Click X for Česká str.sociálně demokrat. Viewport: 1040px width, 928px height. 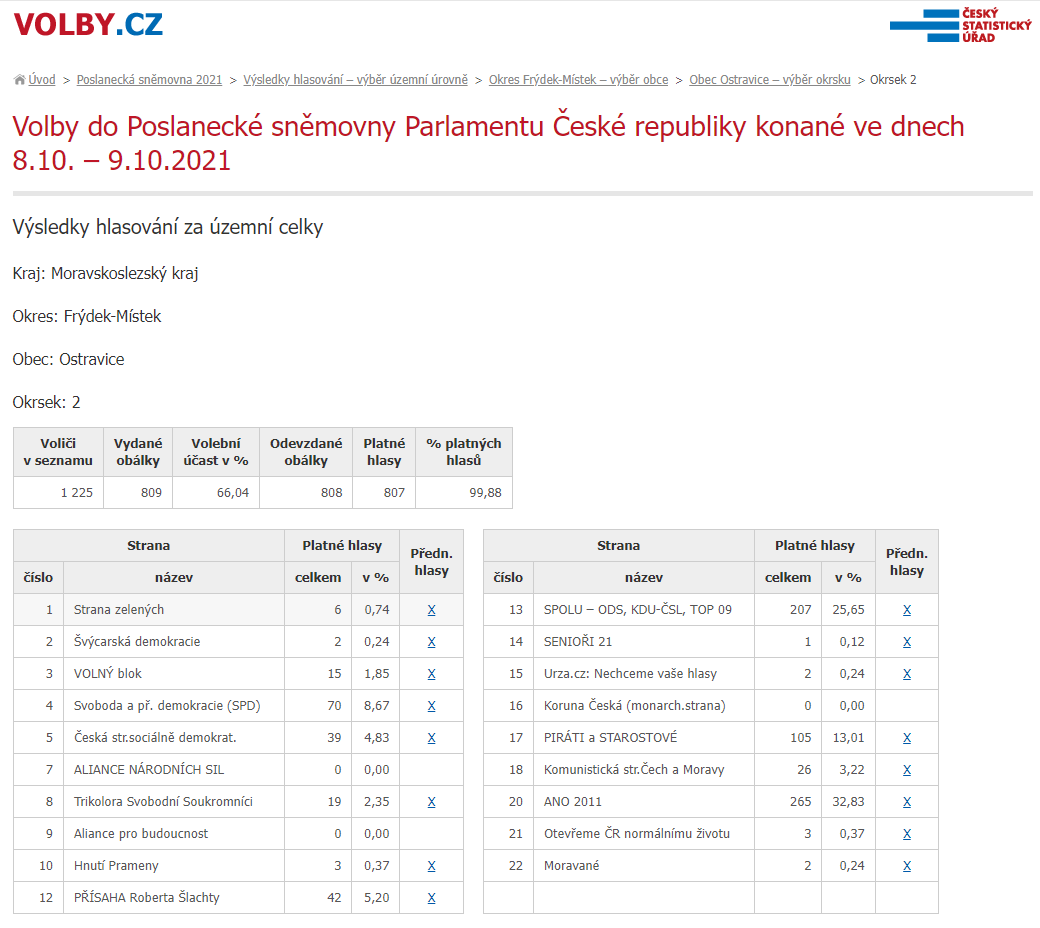click(x=431, y=738)
